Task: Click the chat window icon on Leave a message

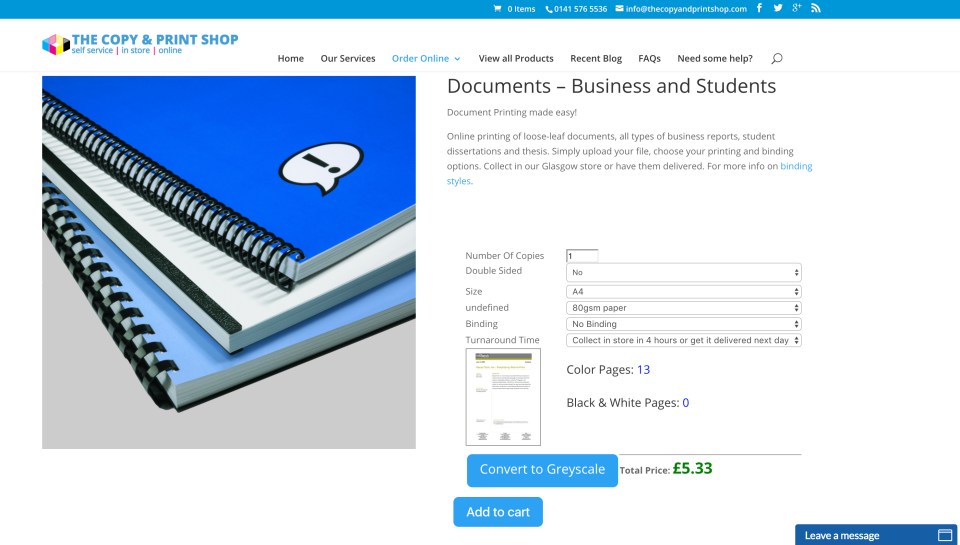Action: coord(945,535)
